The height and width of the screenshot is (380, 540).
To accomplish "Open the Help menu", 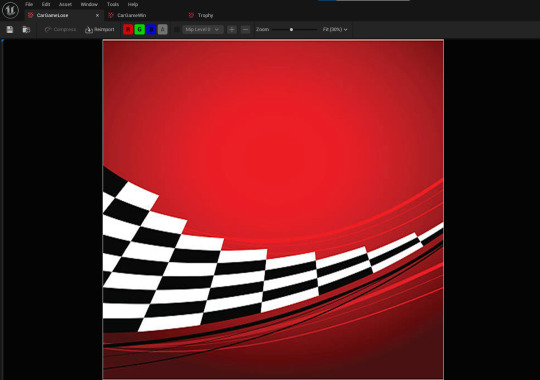I will click(133, 4).
